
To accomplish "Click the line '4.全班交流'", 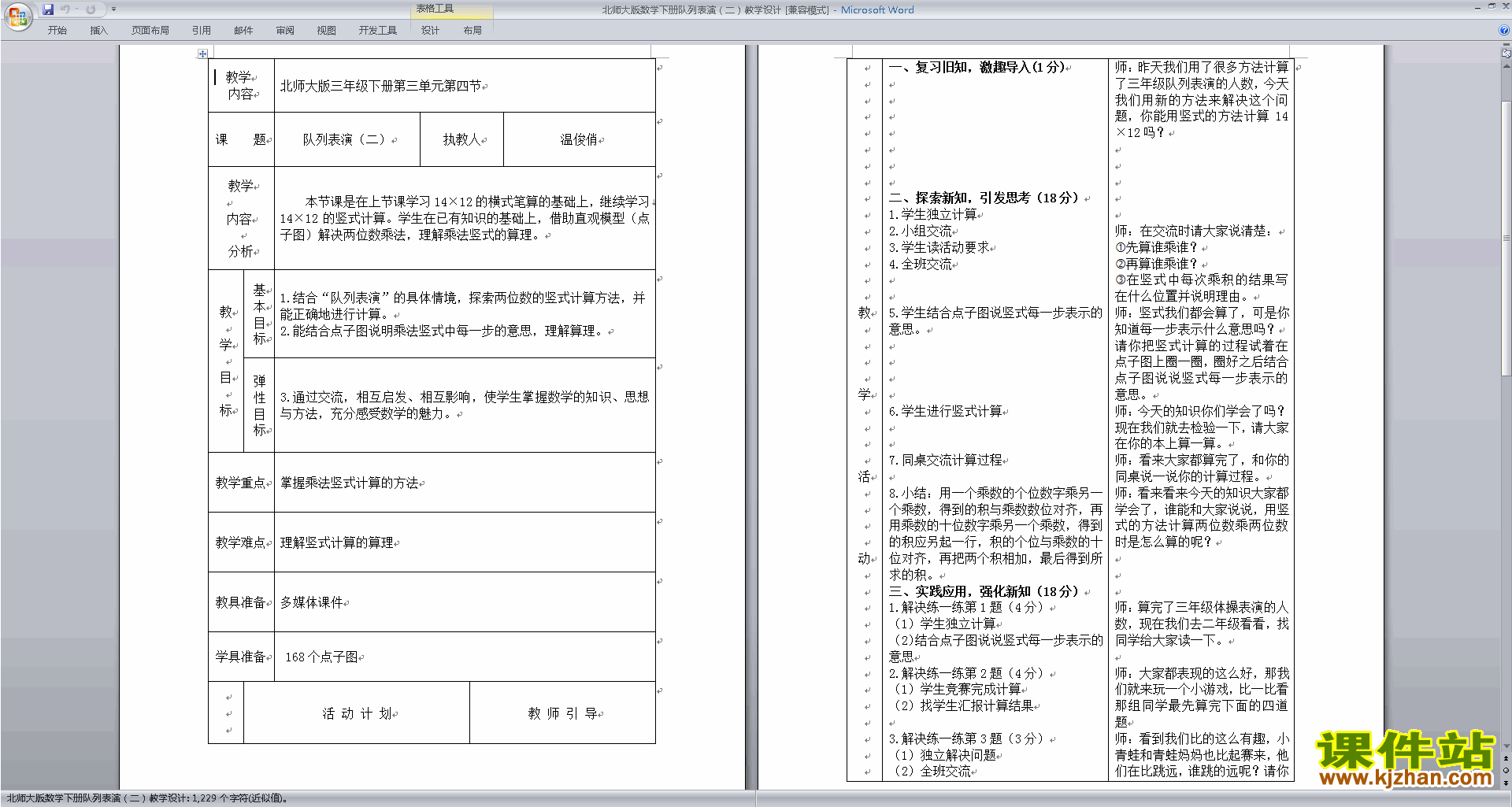I will pos(920,265).
